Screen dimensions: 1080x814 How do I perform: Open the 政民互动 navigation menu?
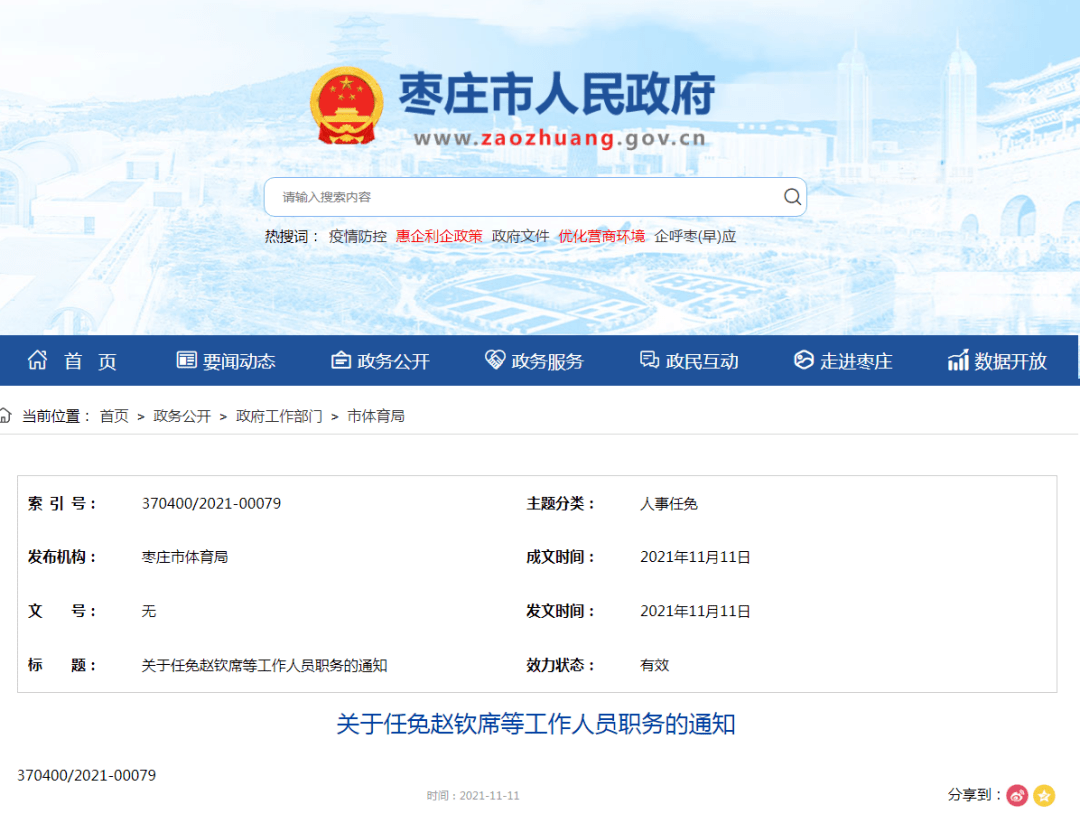coord(690,360)
